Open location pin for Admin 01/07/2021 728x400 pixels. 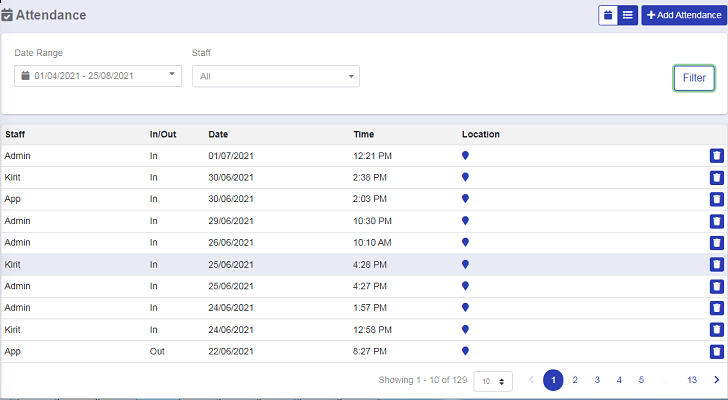point(465,156)
